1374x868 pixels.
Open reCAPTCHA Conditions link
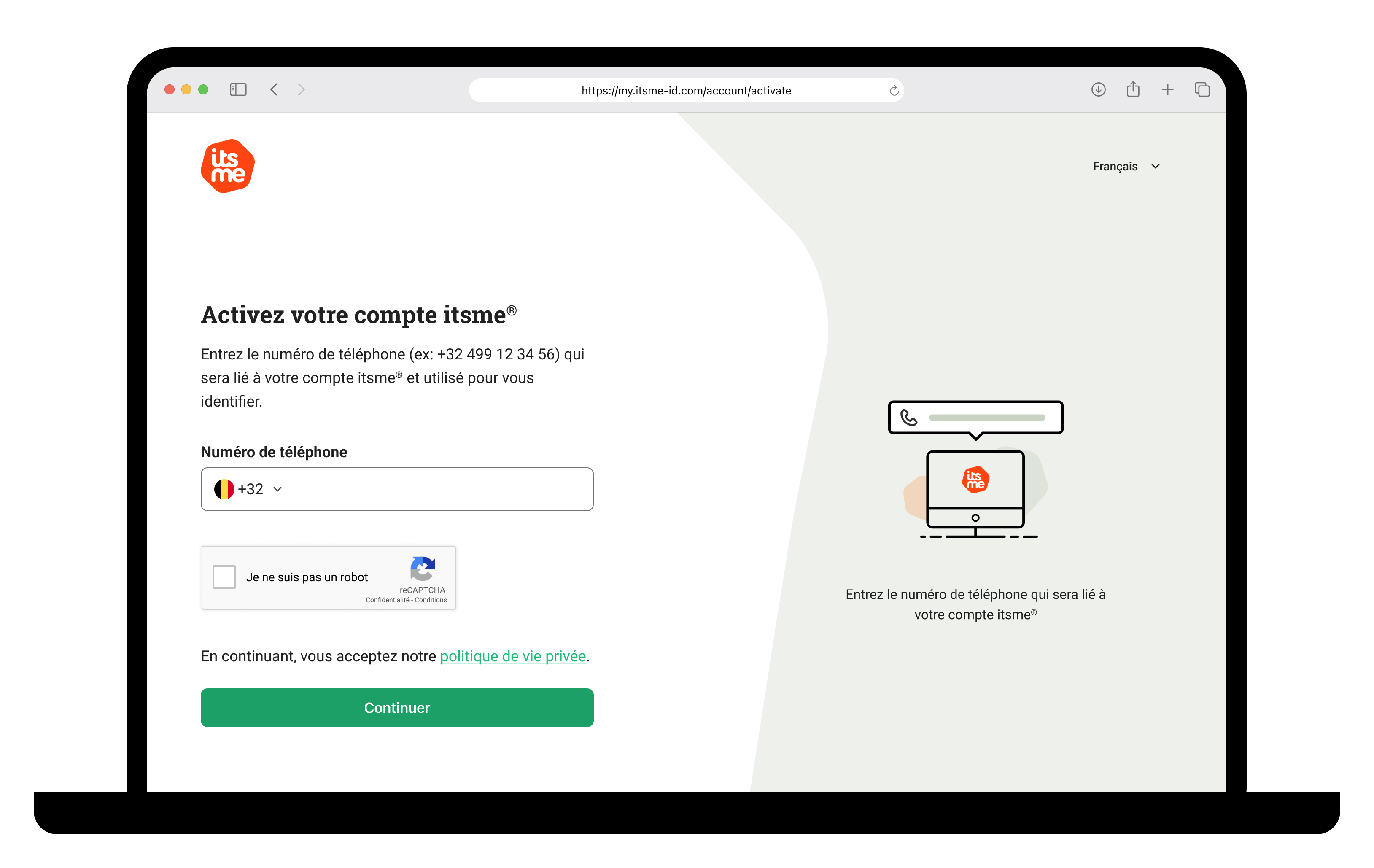[431, 600]
